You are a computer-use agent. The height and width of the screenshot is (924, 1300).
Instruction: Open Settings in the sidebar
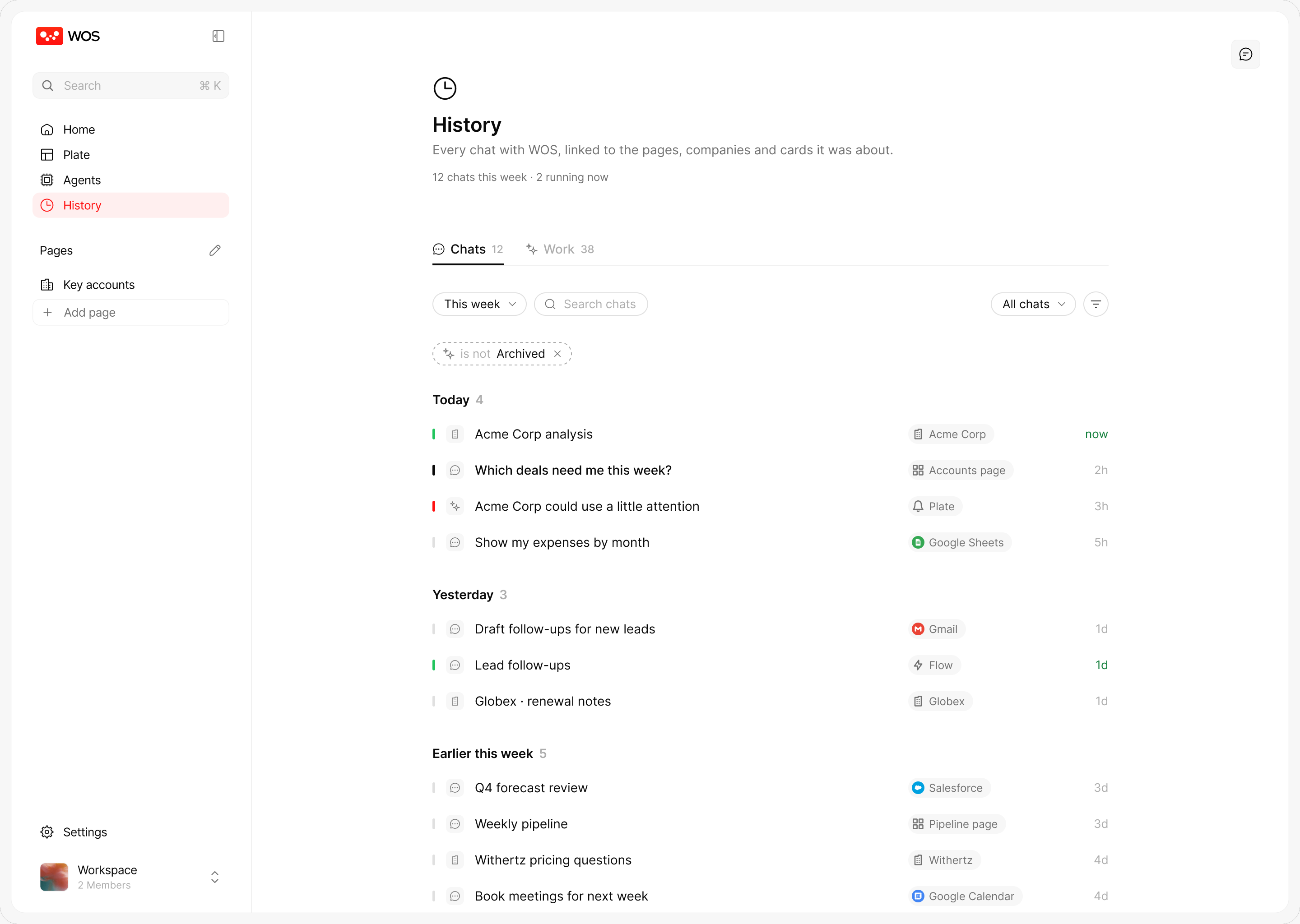point(131,832)
